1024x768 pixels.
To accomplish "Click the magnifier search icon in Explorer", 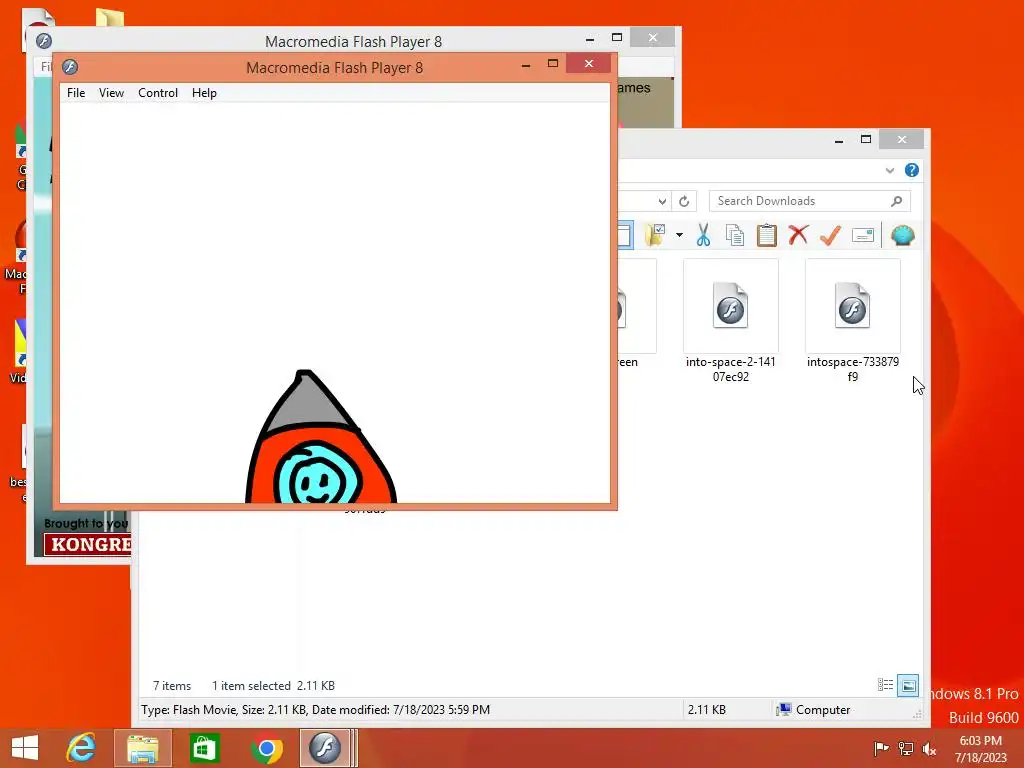I will pyautogui.click(x=897, y=201).
